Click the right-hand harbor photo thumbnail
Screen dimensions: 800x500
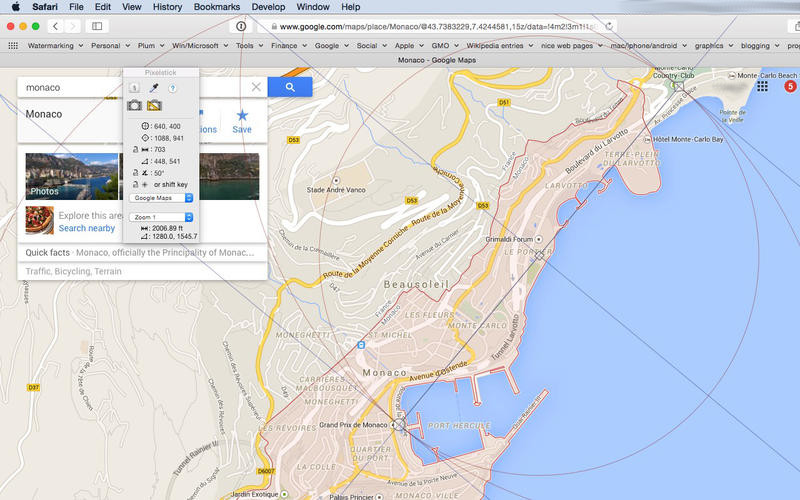(229, 176)
